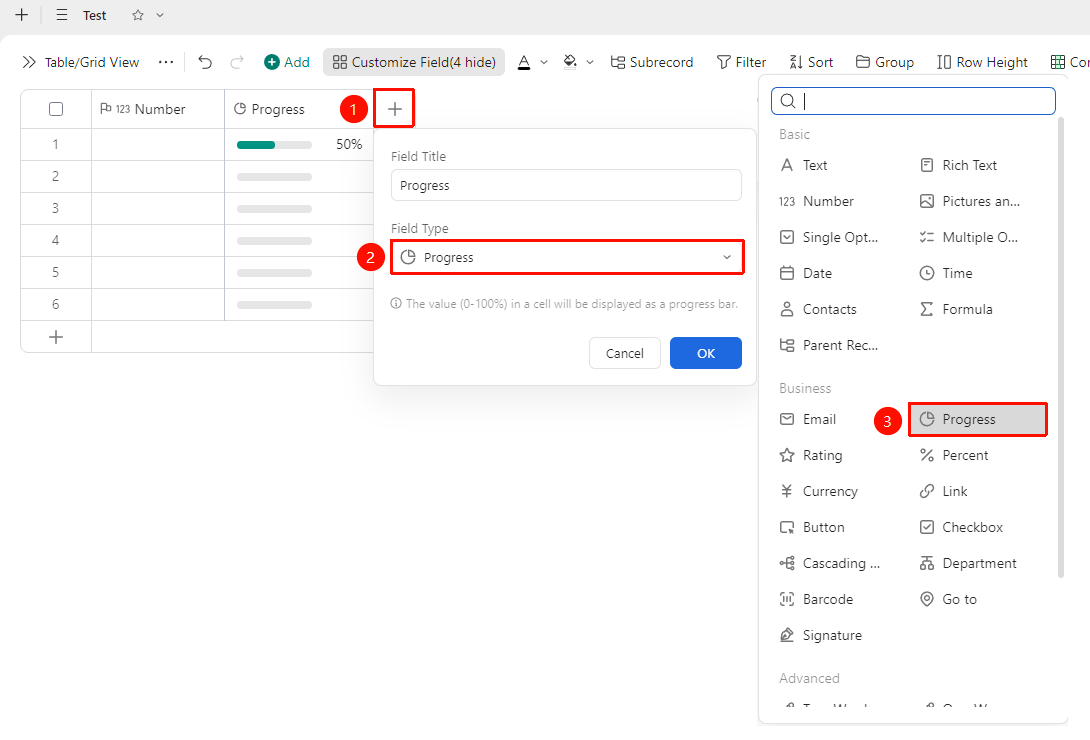Select the Department field type

[968, 564]
